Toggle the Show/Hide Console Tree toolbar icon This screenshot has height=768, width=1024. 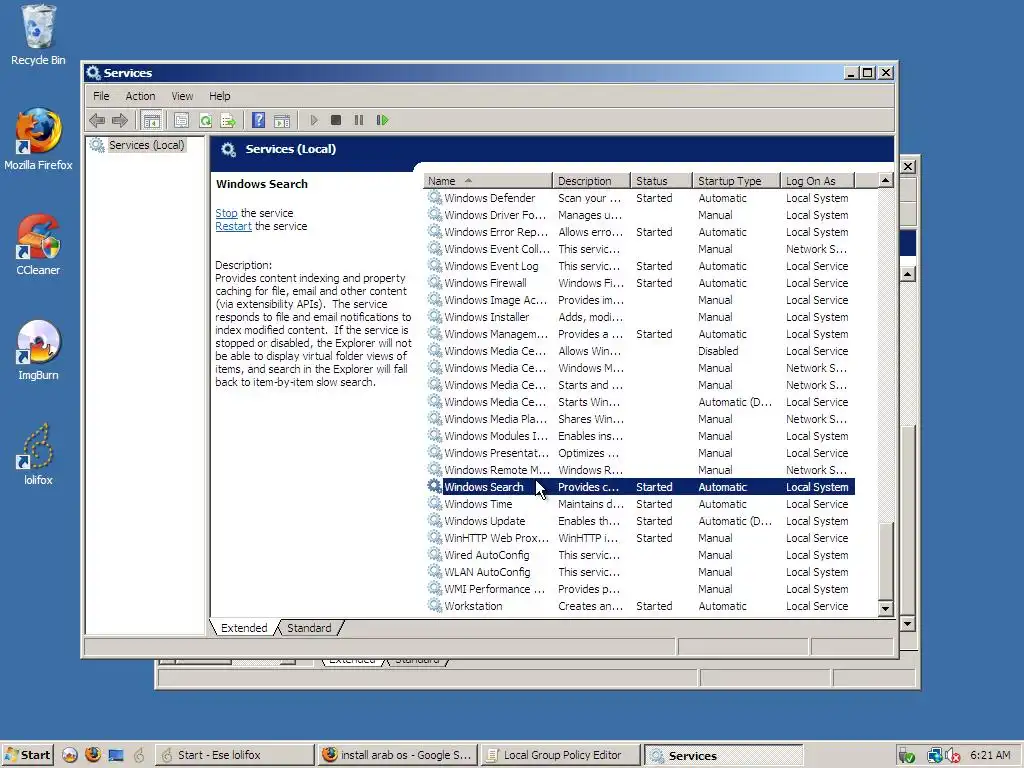152,120
